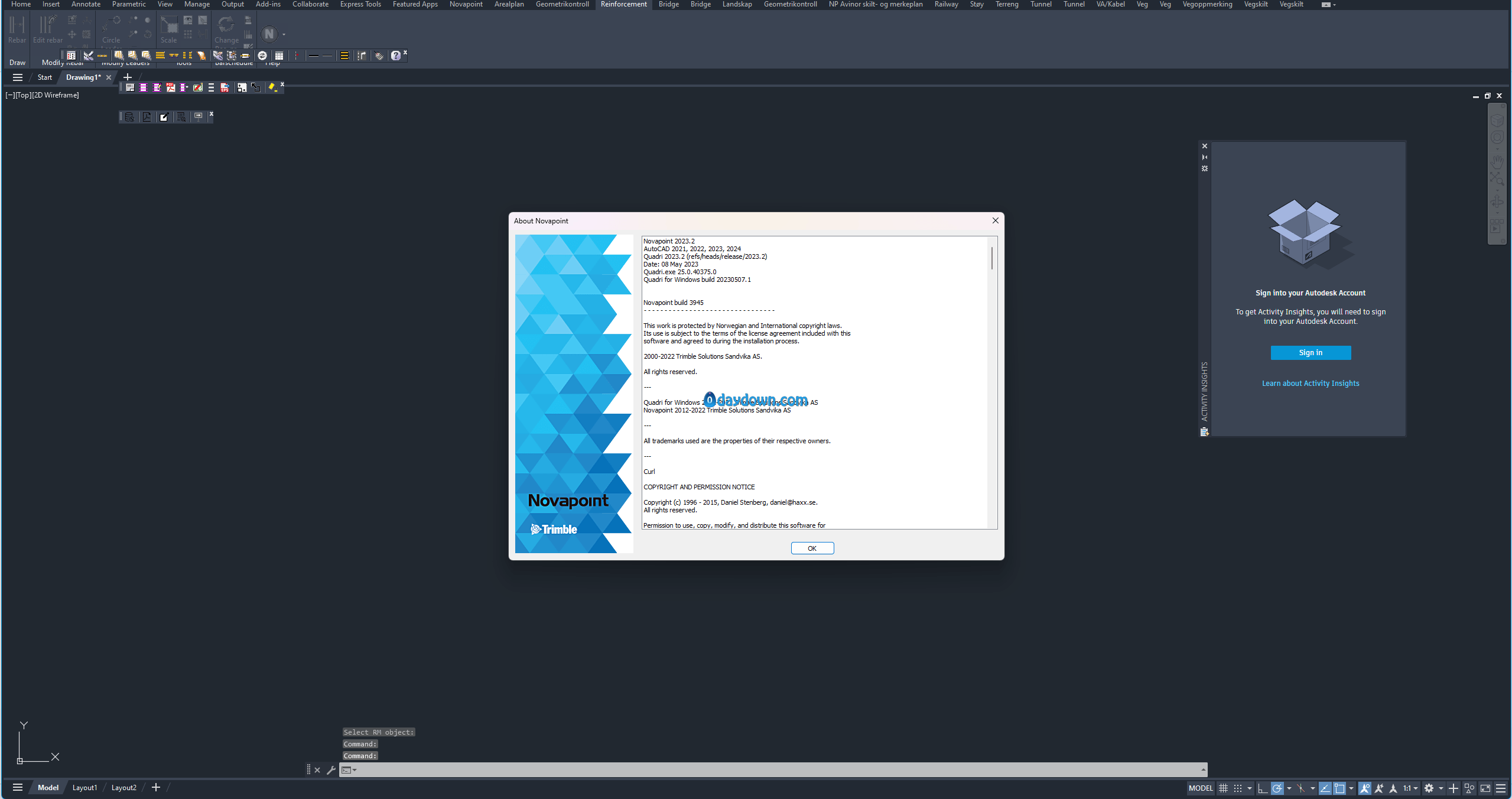The width and height of the screenshot is (1512, 799).
Task: Toggle 2D object snap in status bar
Action: tap(1339, 788)
